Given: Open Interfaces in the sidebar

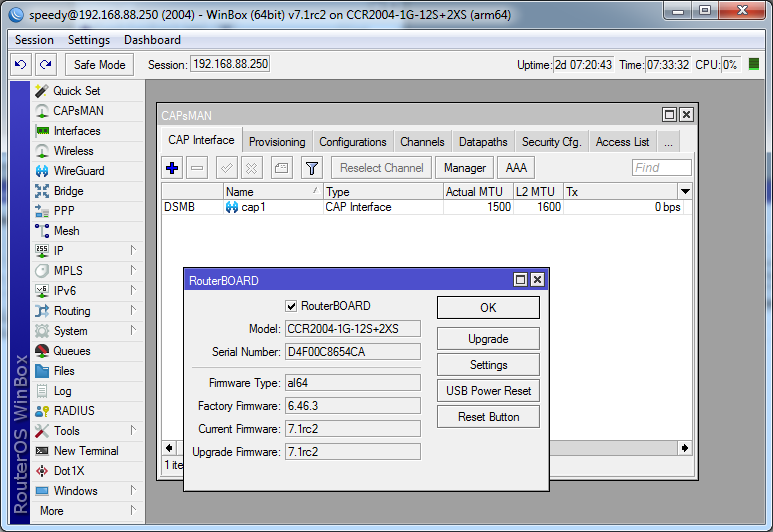Looking at the screenshot, I should pos(88,131).
